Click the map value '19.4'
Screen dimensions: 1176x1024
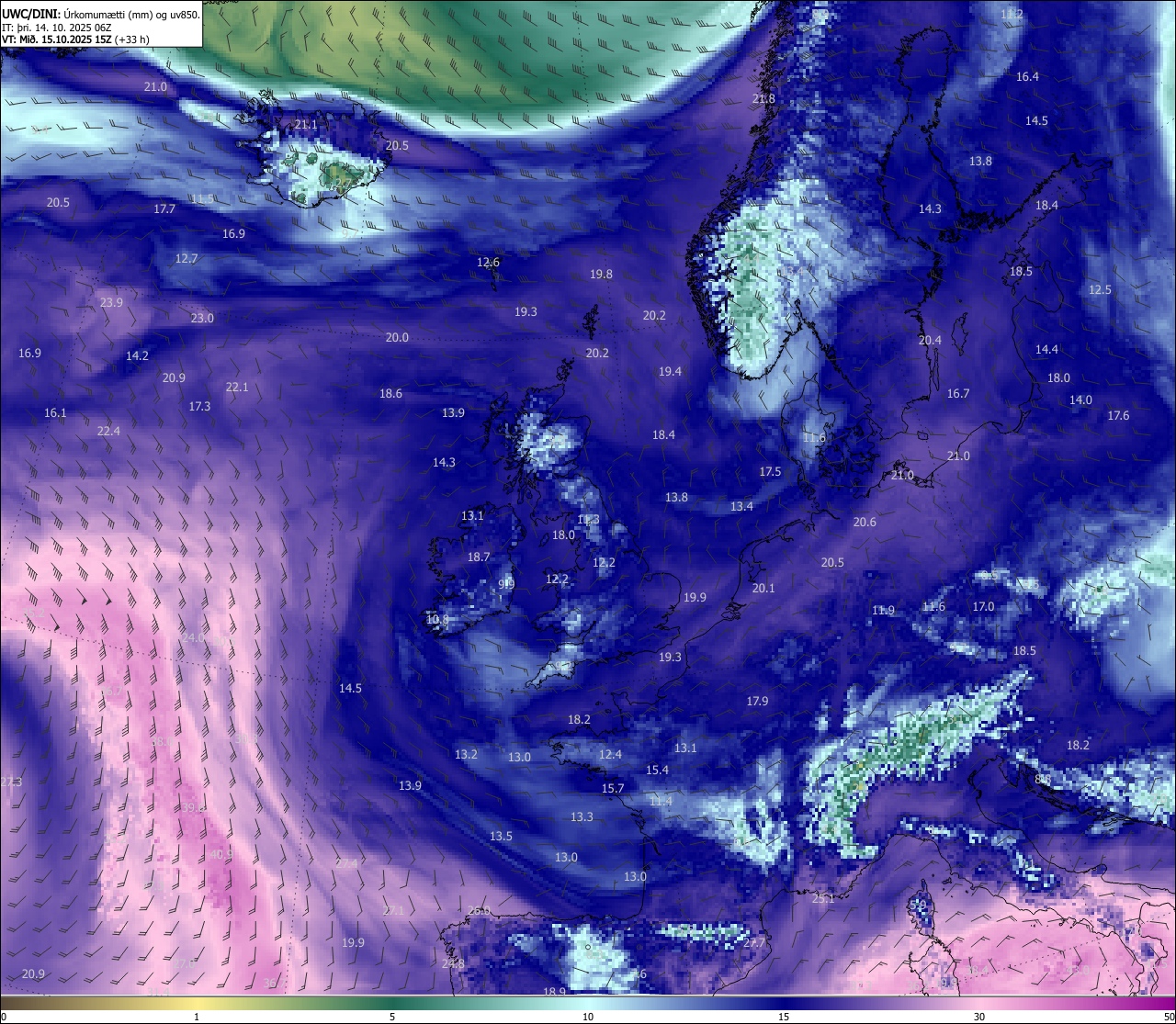coord(670,372)
